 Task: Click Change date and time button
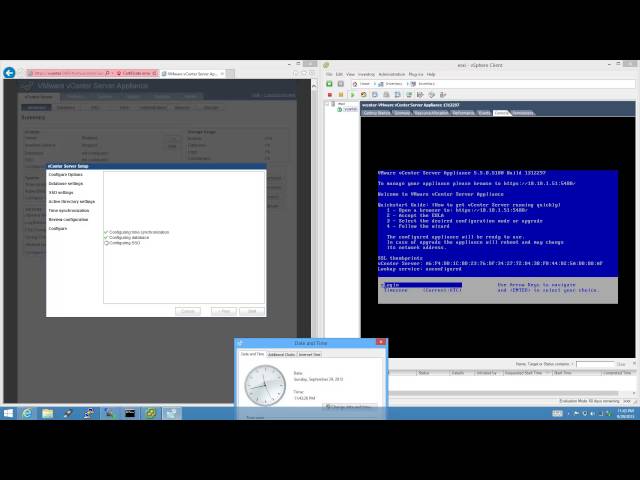point(349,406)
